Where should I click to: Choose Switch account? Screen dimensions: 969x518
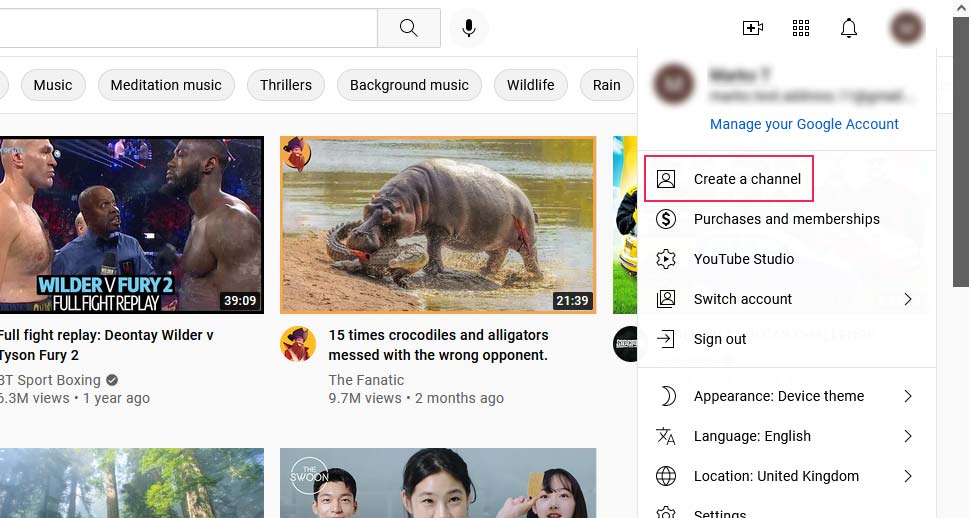[x=787, y=299]
